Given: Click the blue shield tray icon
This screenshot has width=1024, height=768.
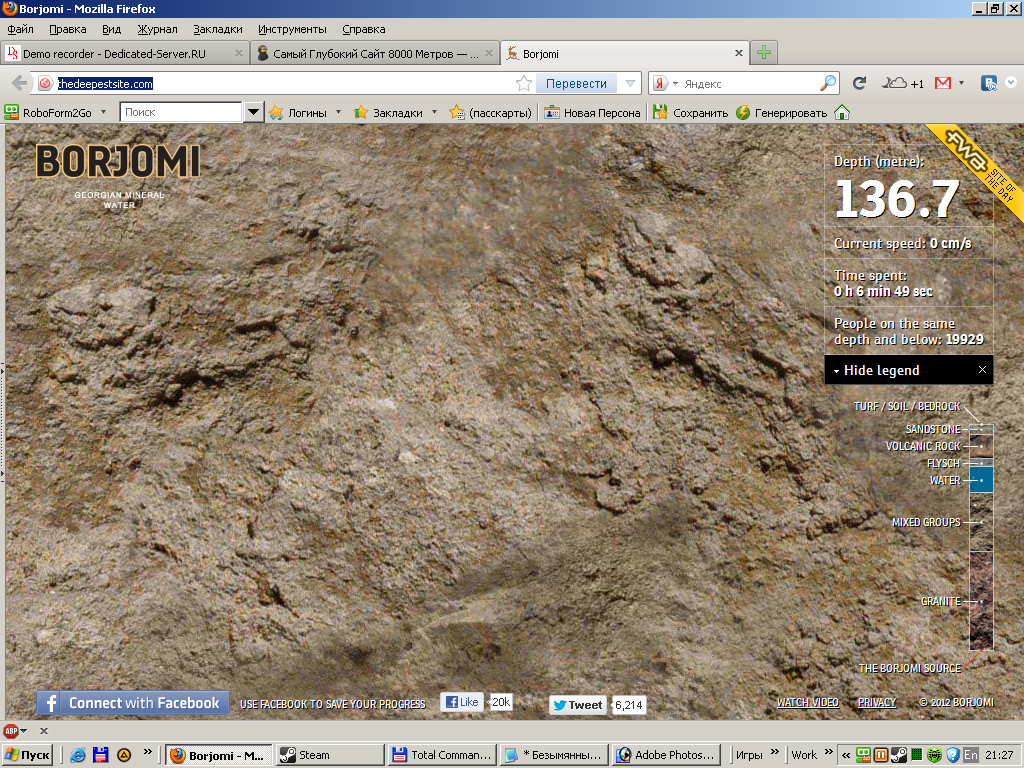Looking at the screenshot, I should pyautogui.click(x=953, y=755).
